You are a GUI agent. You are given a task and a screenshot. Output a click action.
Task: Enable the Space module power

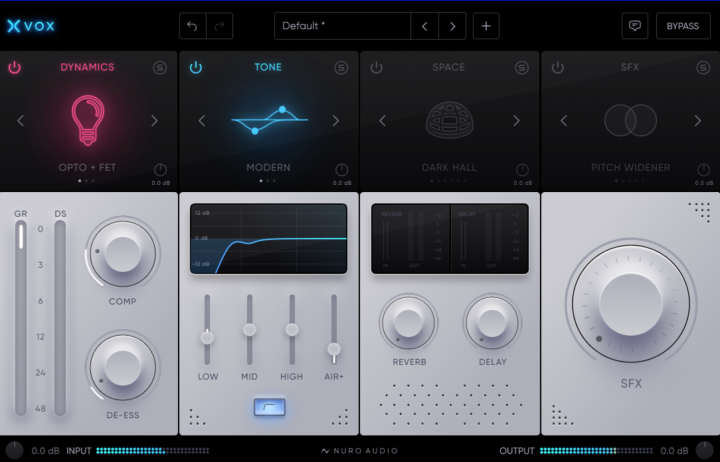[377, 68]
